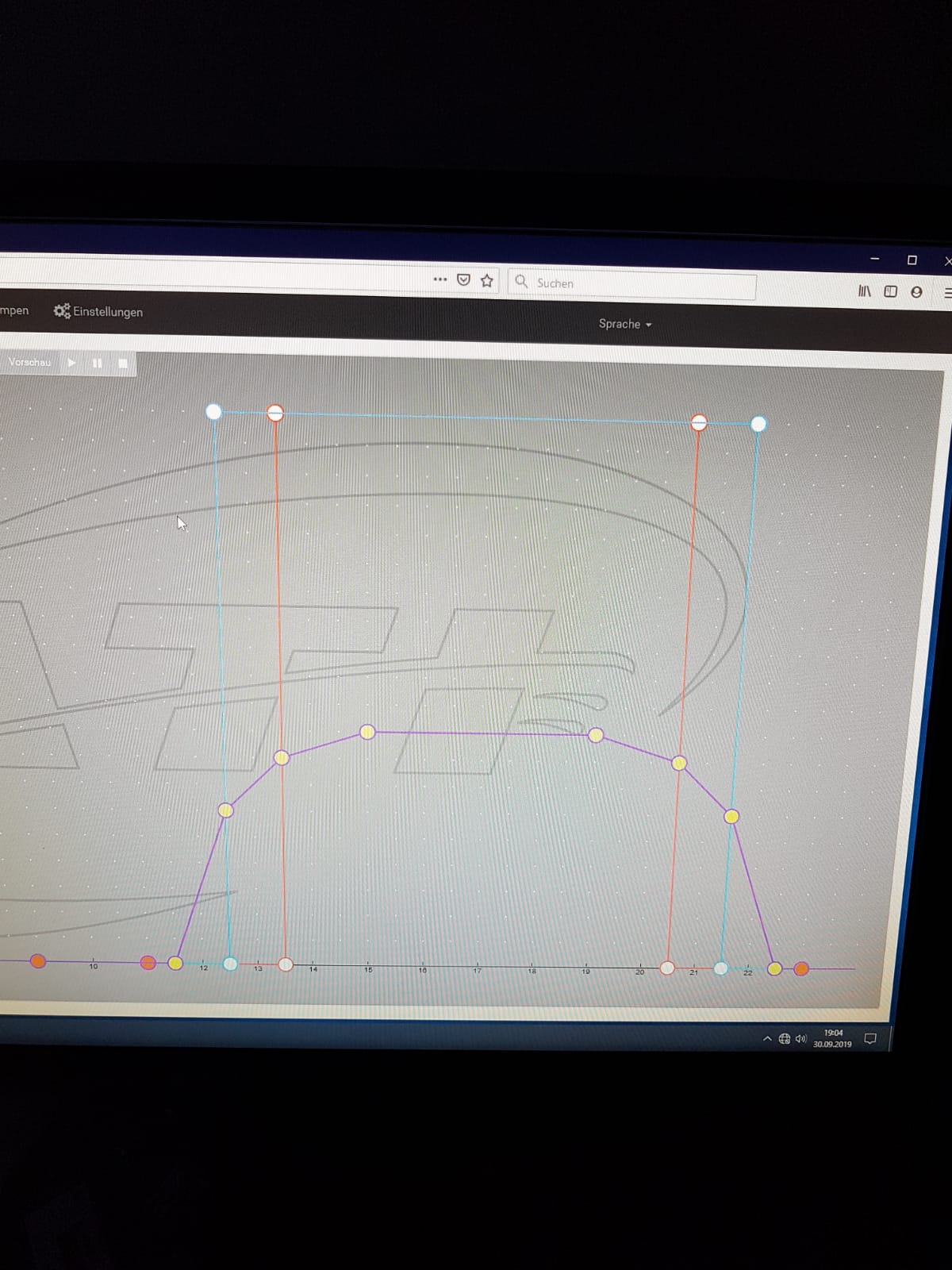This screenshot has width=952, height=1270.
Task: Bookmark this page with the star icon
Action: click(x=487, y=280)
